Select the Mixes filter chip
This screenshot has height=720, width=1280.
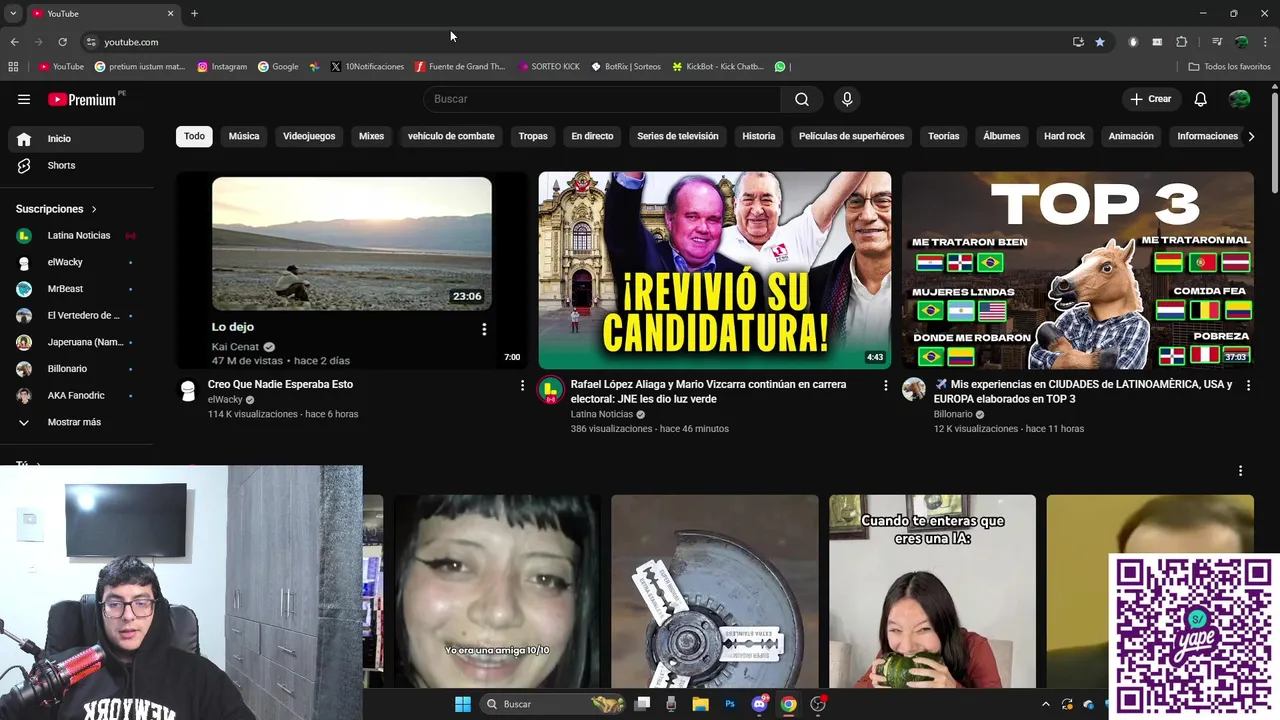(371, 136)
